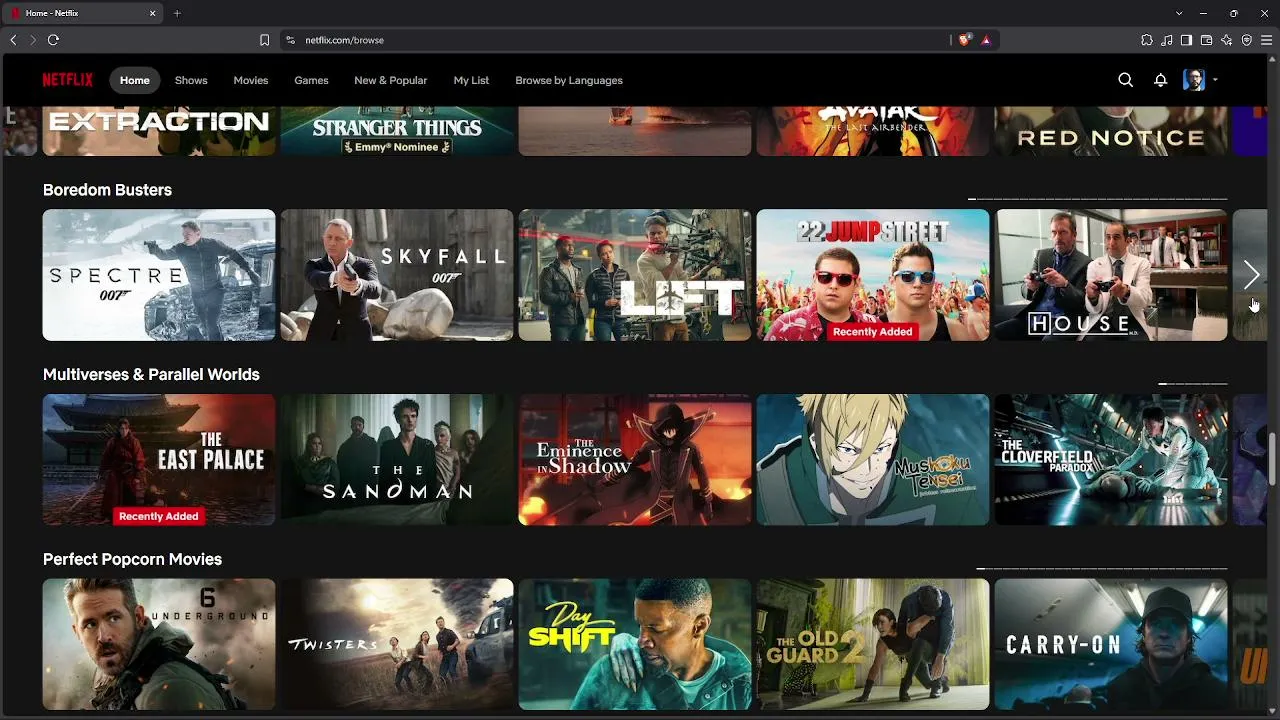Viewport: 1280px width, 720px height.
Task: View site settings icon beside the URL
Action: pyautogui.click(x=290, y=40)
